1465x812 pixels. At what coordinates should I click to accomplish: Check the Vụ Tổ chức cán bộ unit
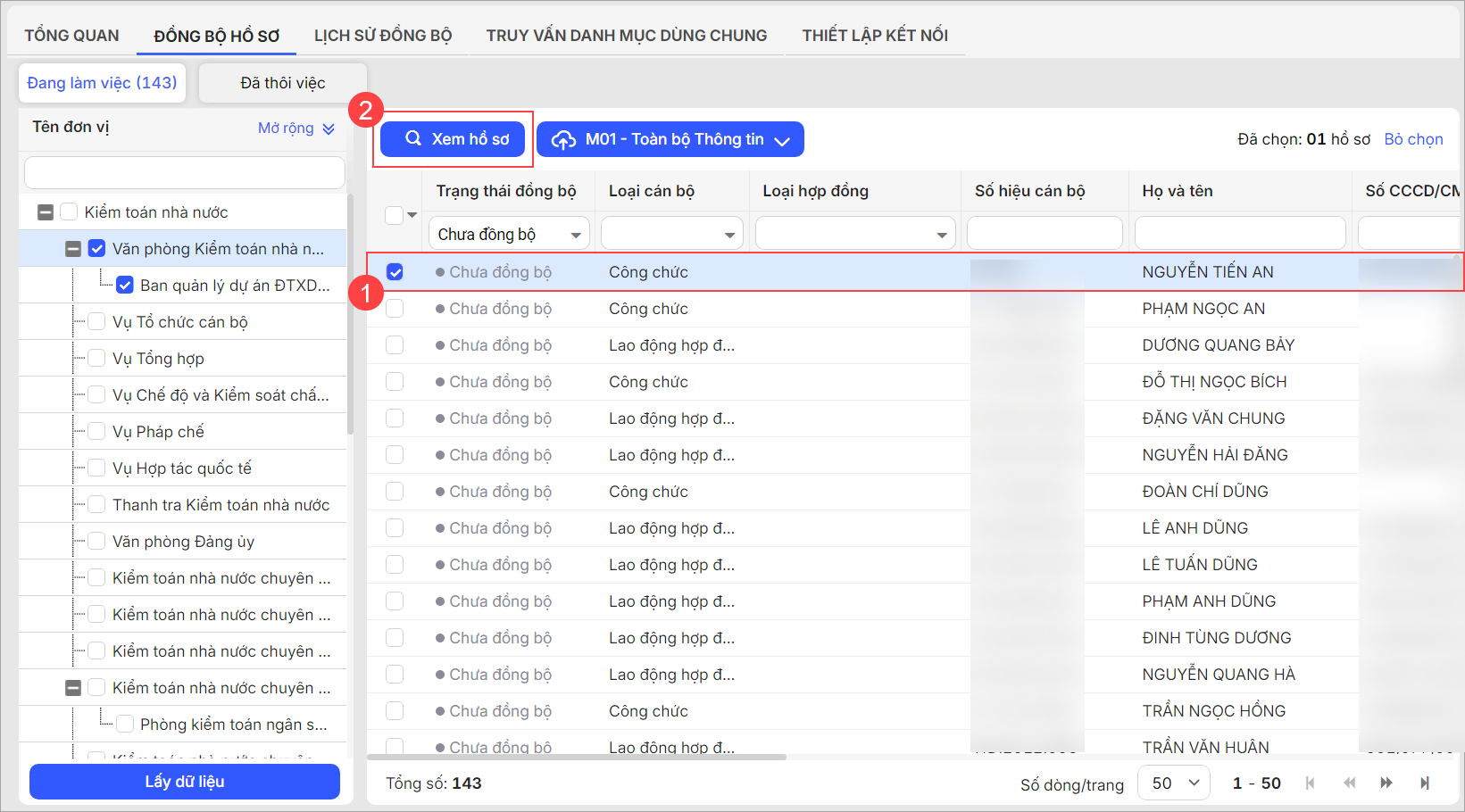(97, 322)
